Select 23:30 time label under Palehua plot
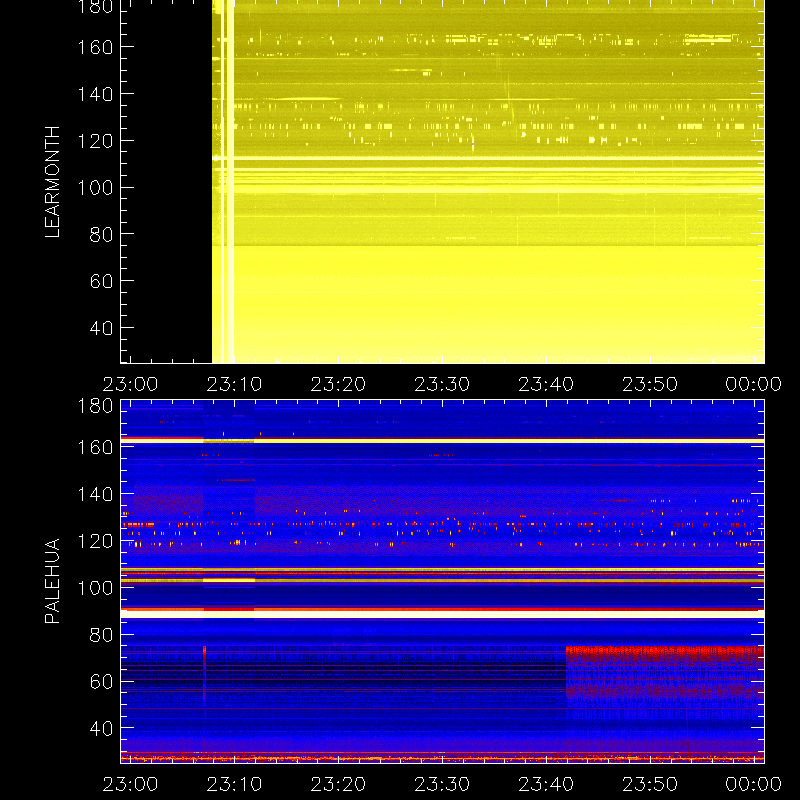Viewport: 800px width, 800px height. [x=442, y=784]
